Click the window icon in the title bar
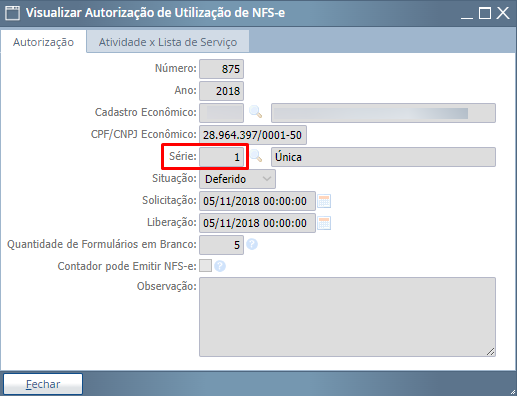The image size is (517, 396). tap(13, 13)
